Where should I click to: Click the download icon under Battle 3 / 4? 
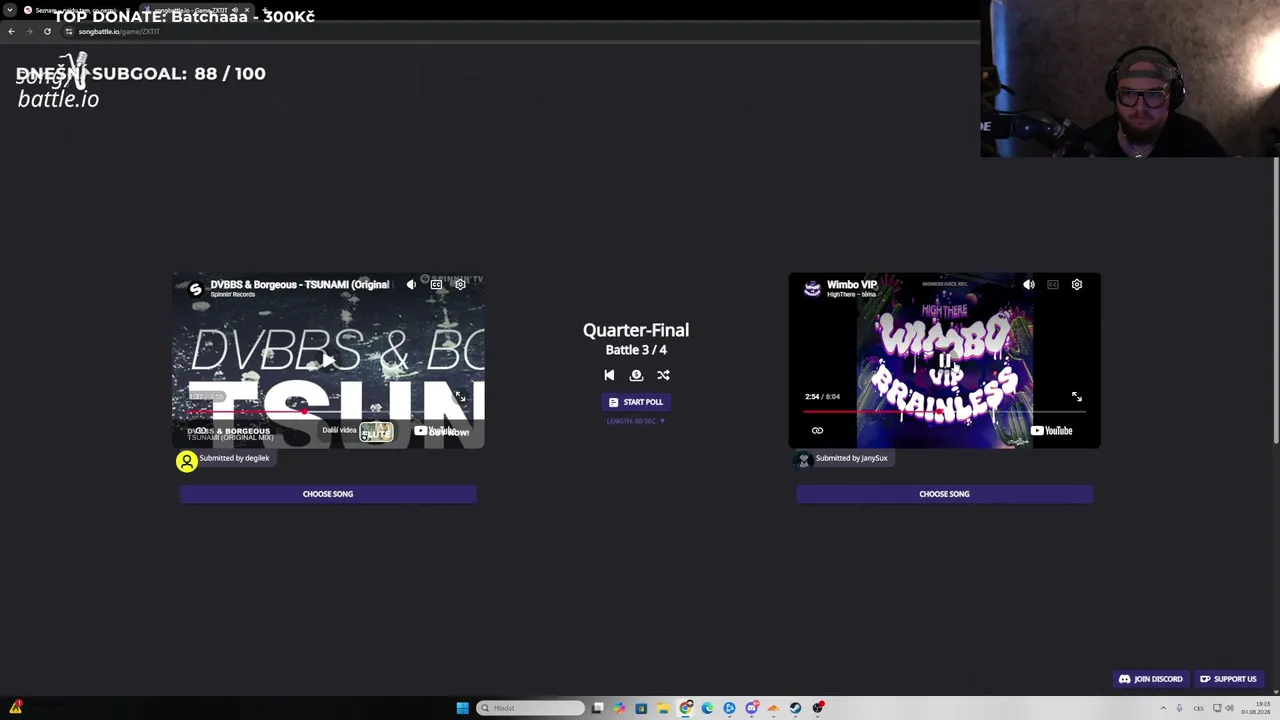click(636, 375)
